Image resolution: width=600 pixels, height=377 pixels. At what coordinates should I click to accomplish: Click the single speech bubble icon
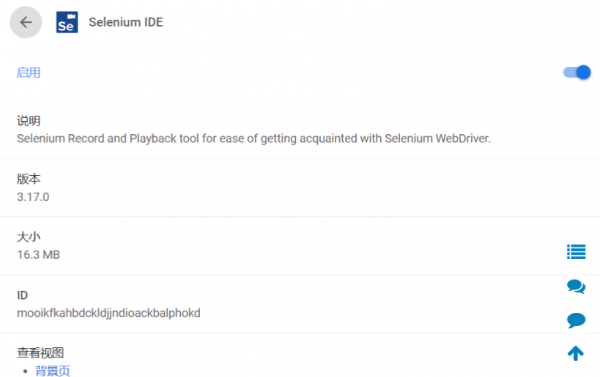576,320
